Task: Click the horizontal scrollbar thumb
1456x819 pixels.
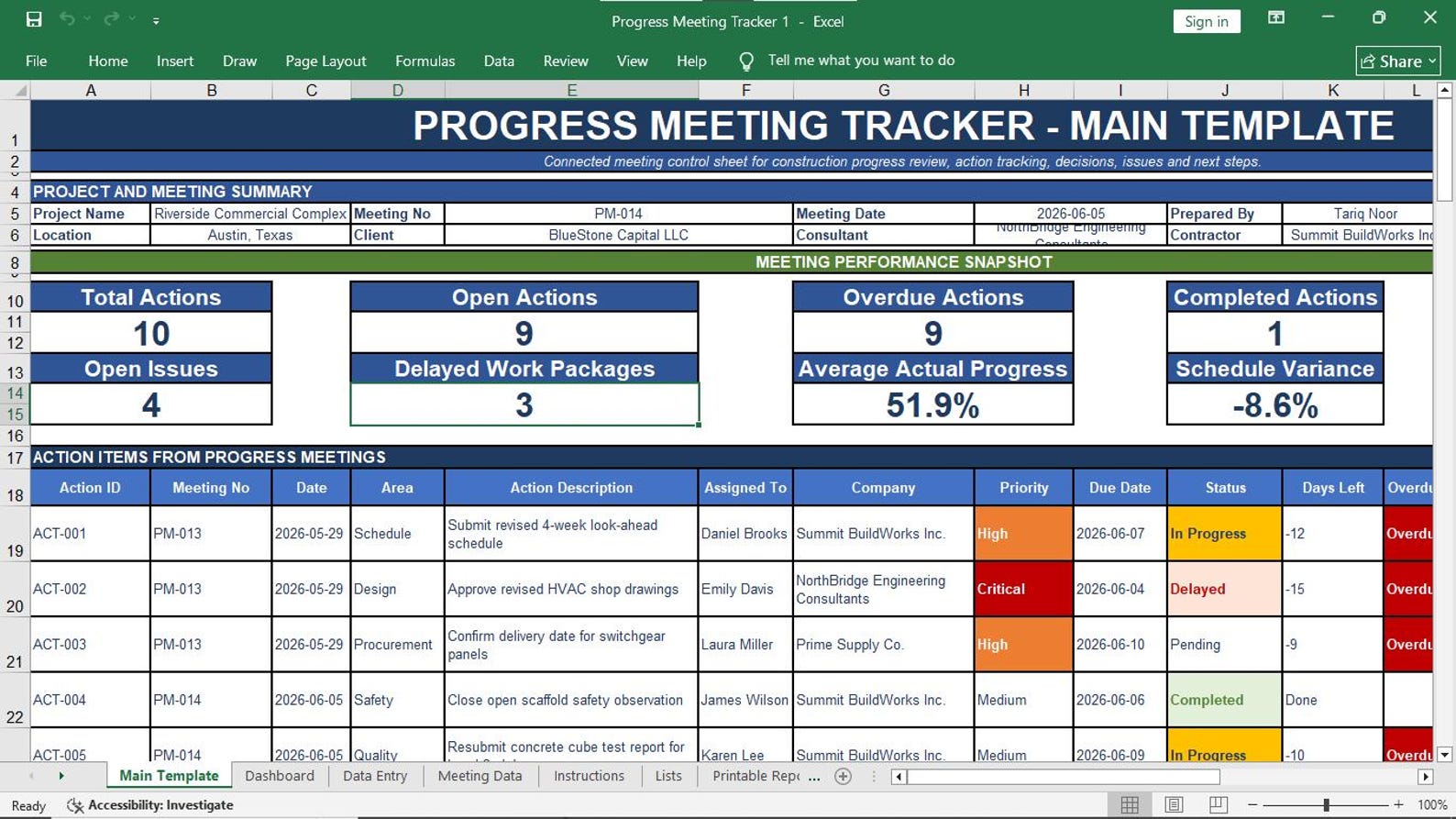Action: pyautogui.click(x=1064, y=777)
